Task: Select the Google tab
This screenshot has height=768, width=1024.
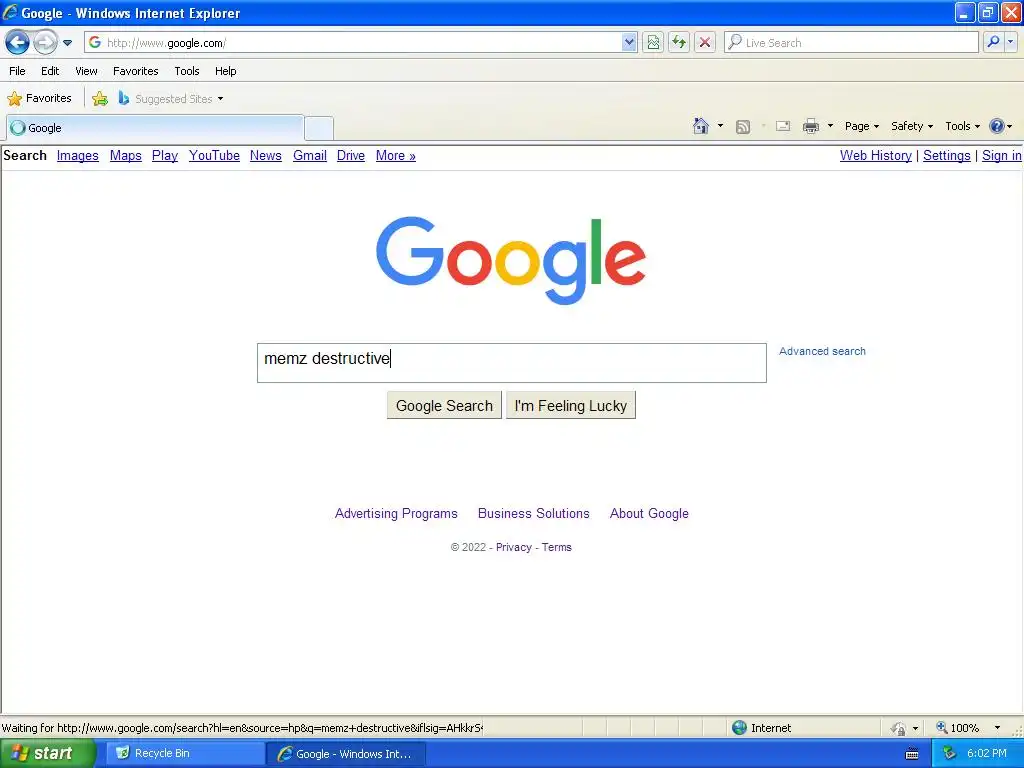Action: point(155,128)
